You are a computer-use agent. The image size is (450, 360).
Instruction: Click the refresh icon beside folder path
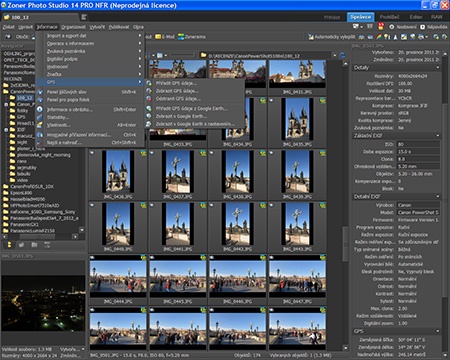coord(342,56)
